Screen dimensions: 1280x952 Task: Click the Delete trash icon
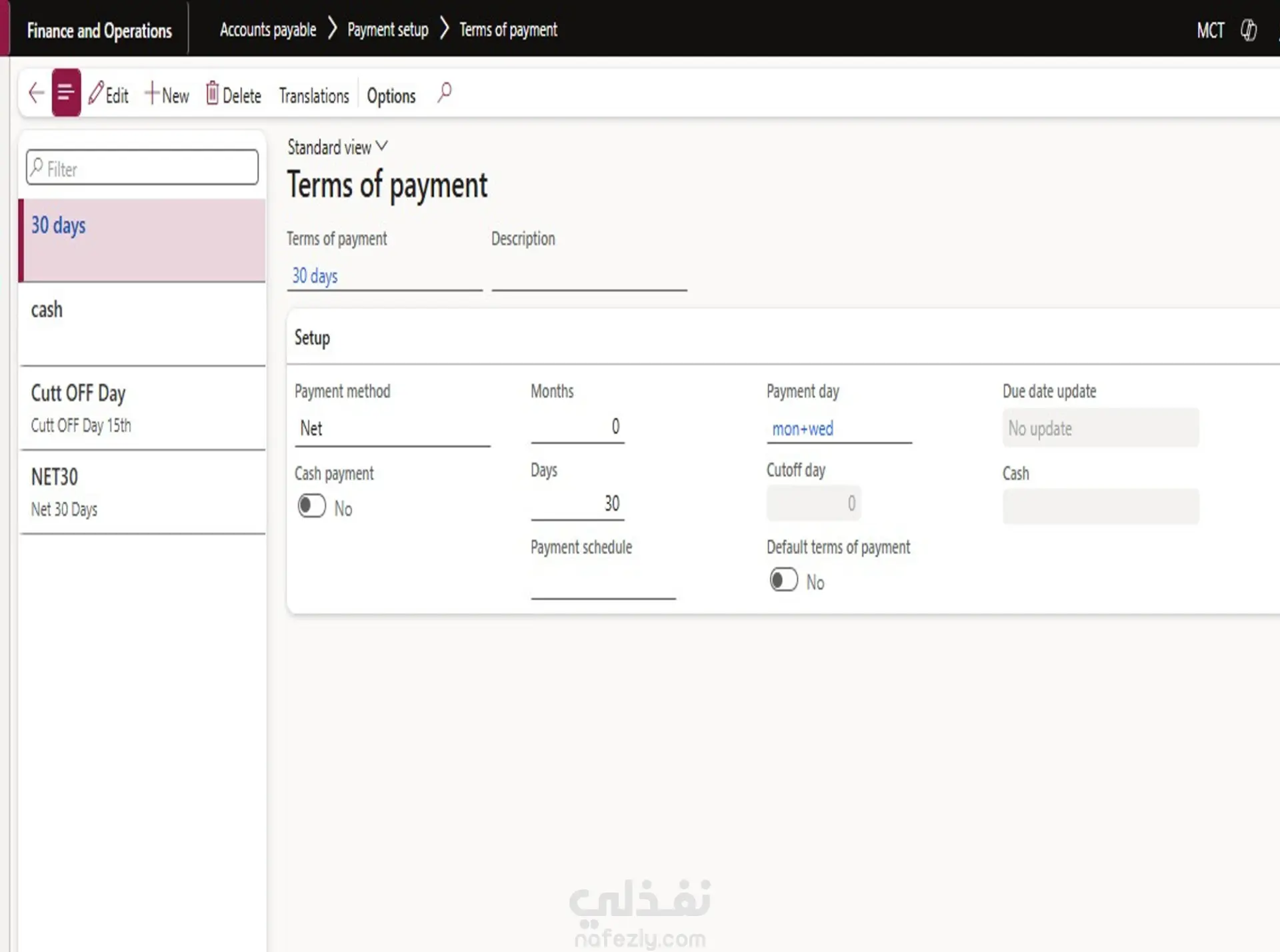point(212,93)
